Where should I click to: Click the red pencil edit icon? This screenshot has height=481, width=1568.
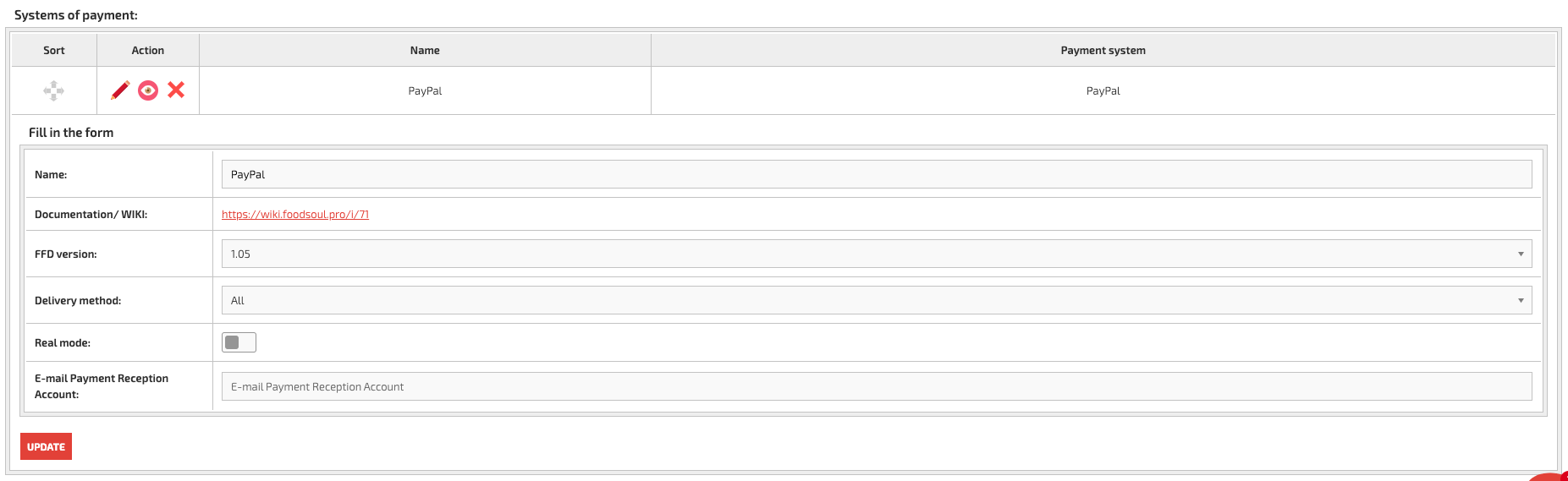(120, 90)
